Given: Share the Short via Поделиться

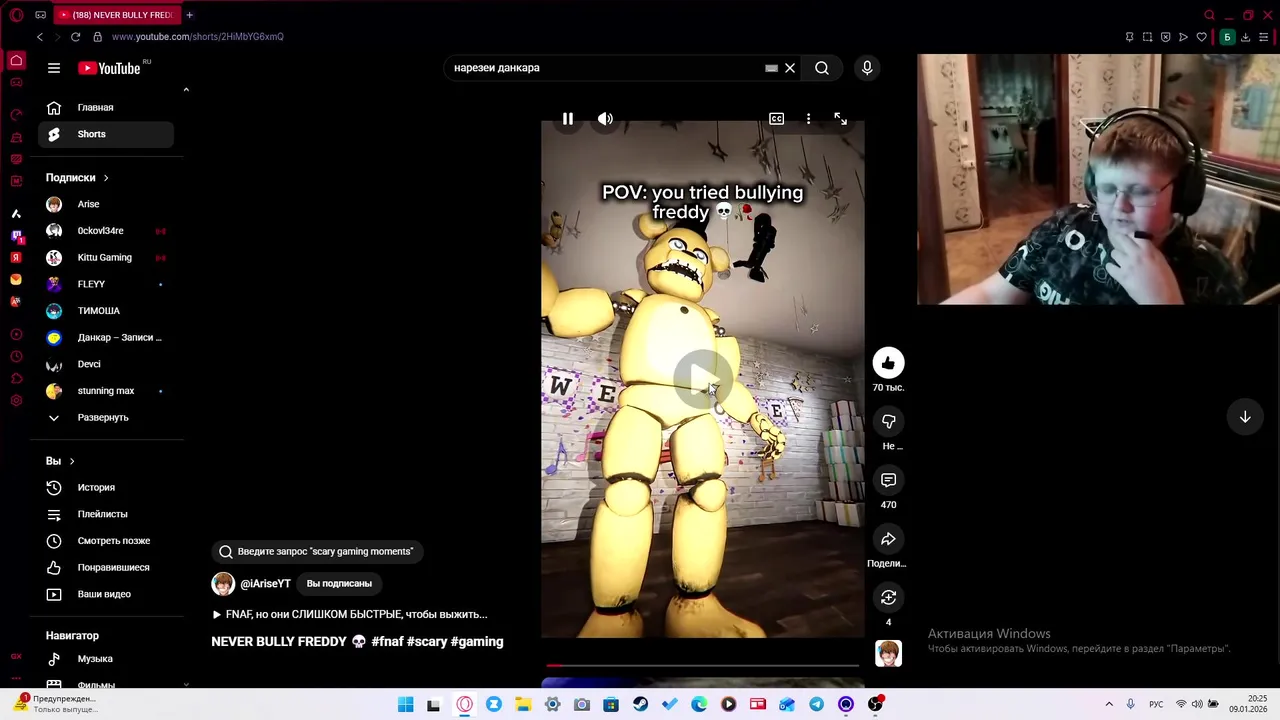Looking at the screenshot, I should [x=888, y=539].
